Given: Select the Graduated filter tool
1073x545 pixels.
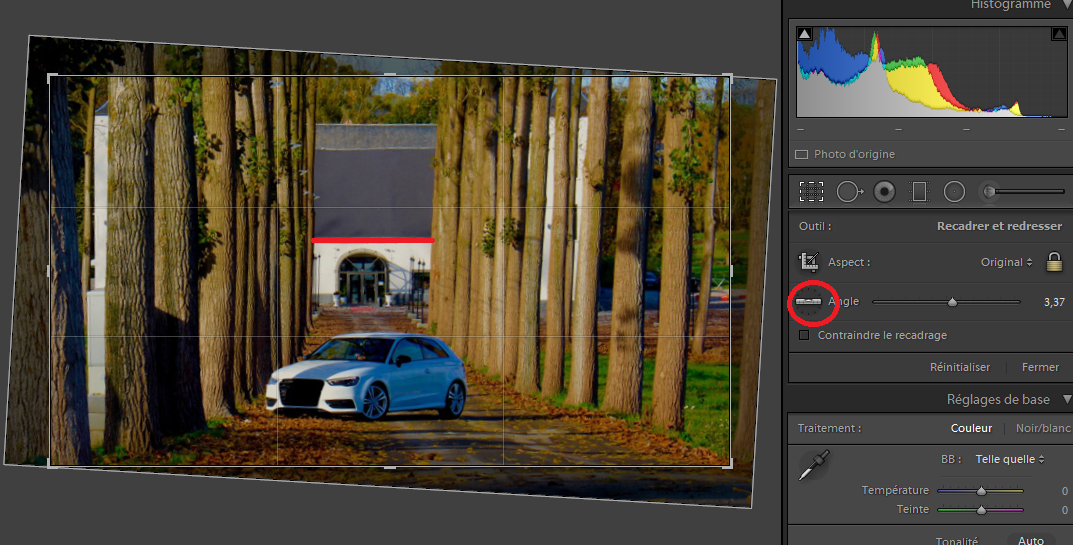Looking at the screenshot, I should [x=919, y=191].
